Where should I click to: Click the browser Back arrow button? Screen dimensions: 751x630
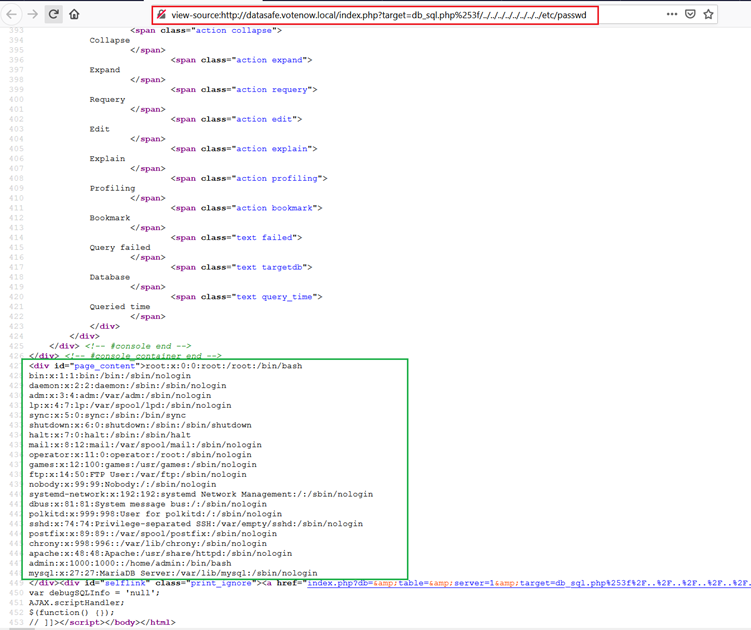coord(11,15)
